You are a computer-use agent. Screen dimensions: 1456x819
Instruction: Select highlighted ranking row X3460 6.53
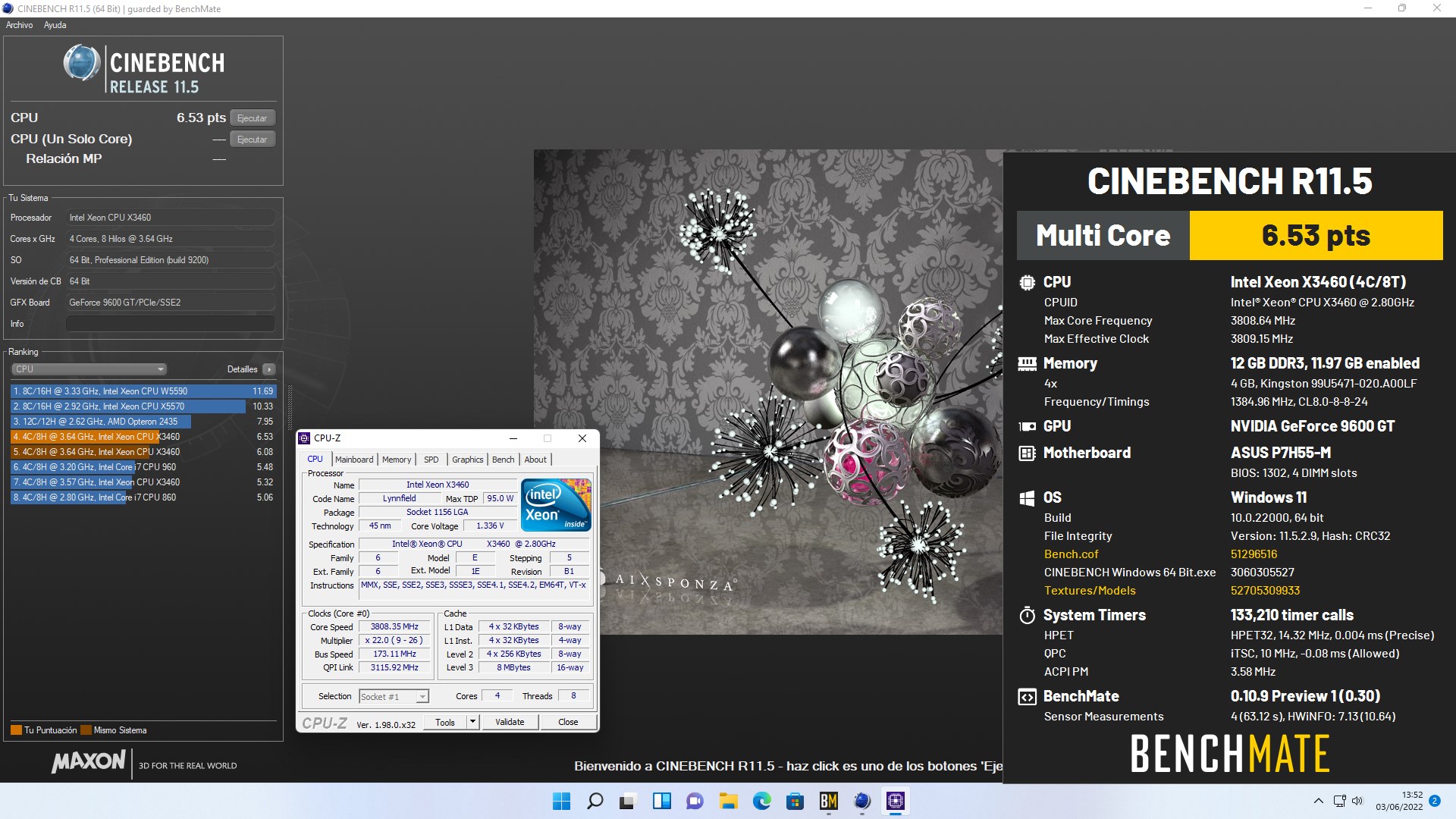tap(143, 437)
